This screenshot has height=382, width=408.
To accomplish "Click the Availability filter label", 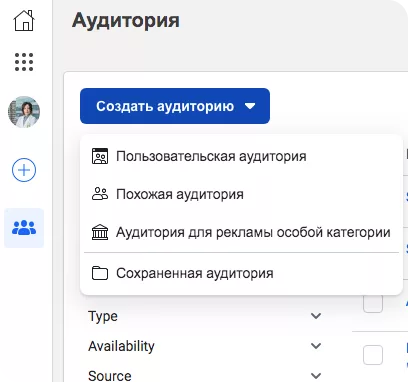I will tap(121, 346).
